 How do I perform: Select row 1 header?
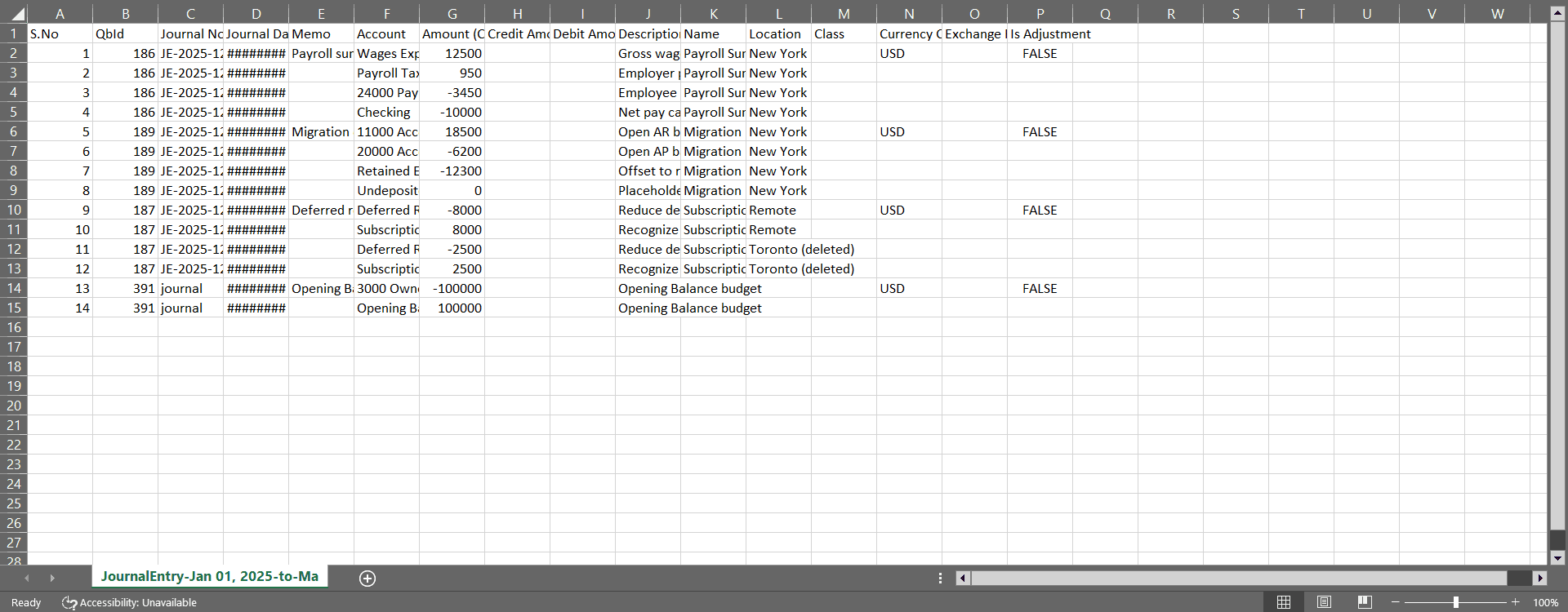point(14,33)
